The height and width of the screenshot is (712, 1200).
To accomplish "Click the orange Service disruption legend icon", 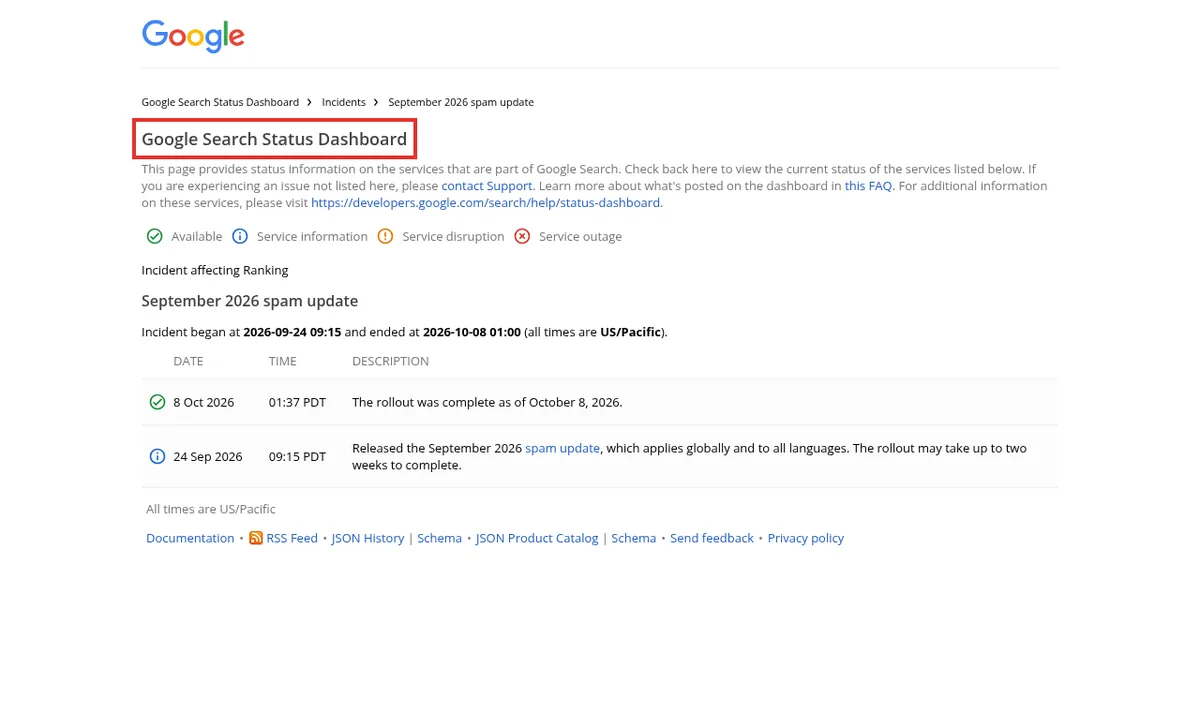I will (x=385, y=237).
